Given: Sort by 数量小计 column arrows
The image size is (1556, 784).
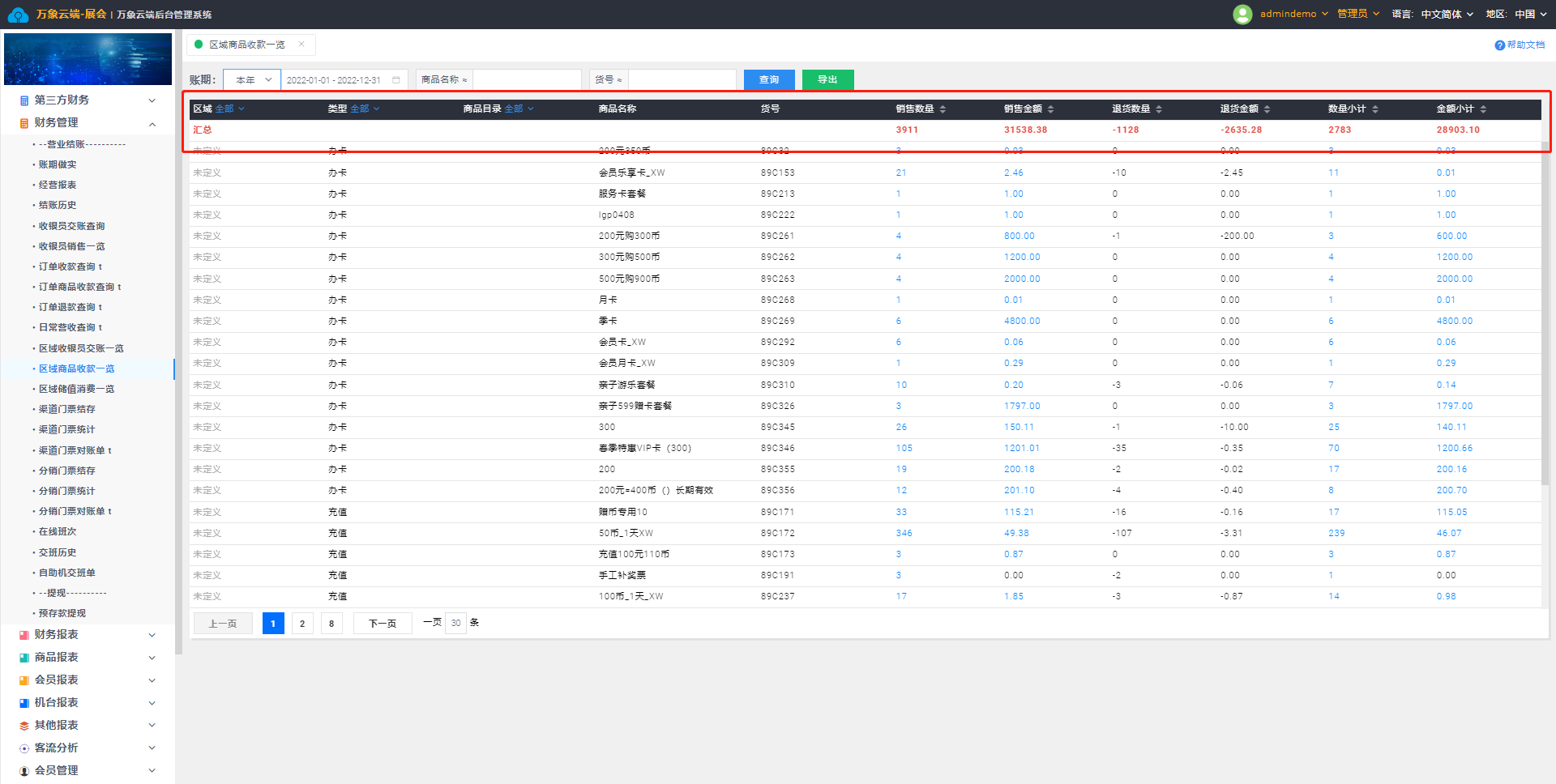Looking at the screenshot, I should (1375, 109).
